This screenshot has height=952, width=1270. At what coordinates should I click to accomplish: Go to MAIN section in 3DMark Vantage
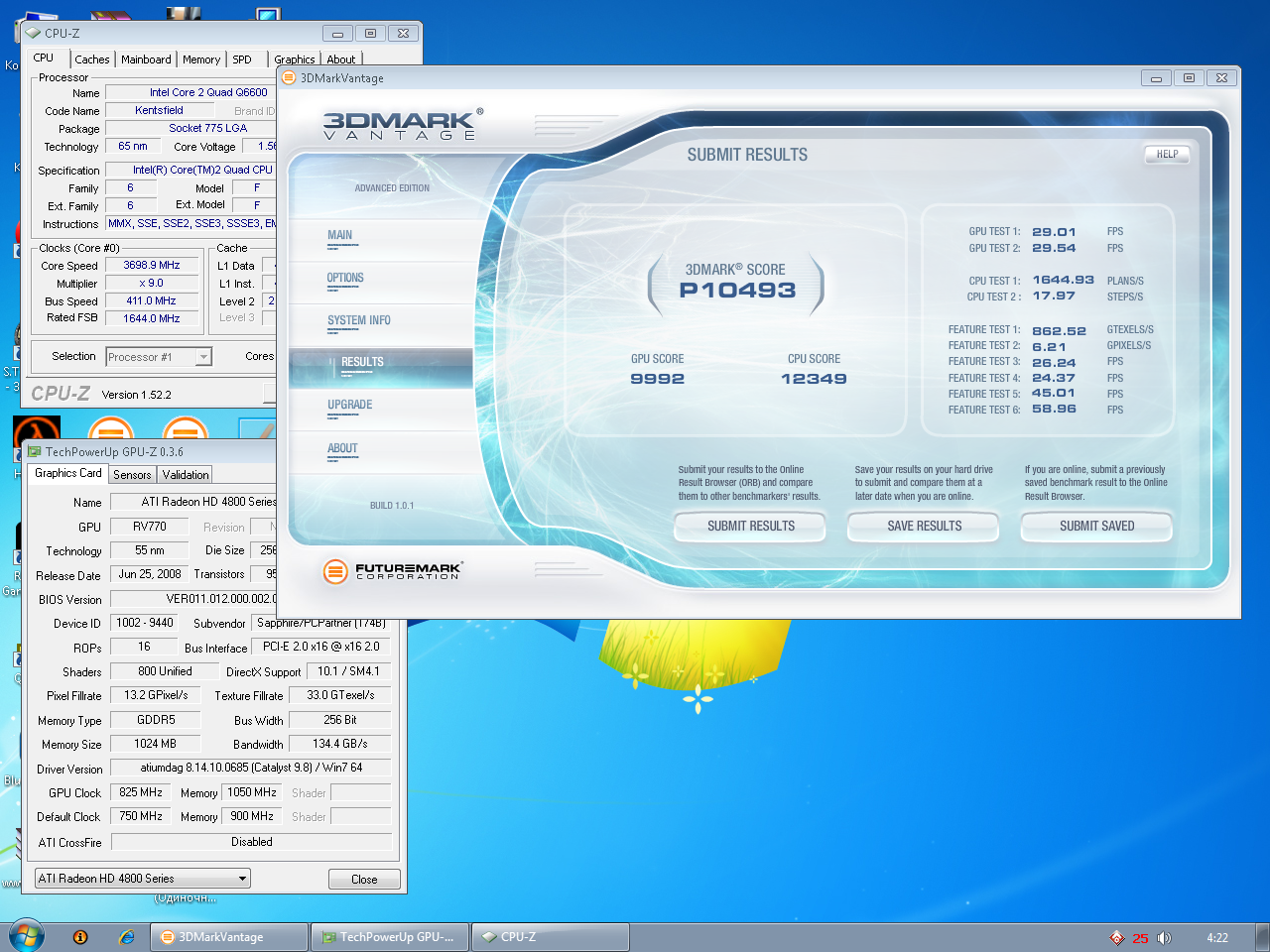[x=340, y=236]
